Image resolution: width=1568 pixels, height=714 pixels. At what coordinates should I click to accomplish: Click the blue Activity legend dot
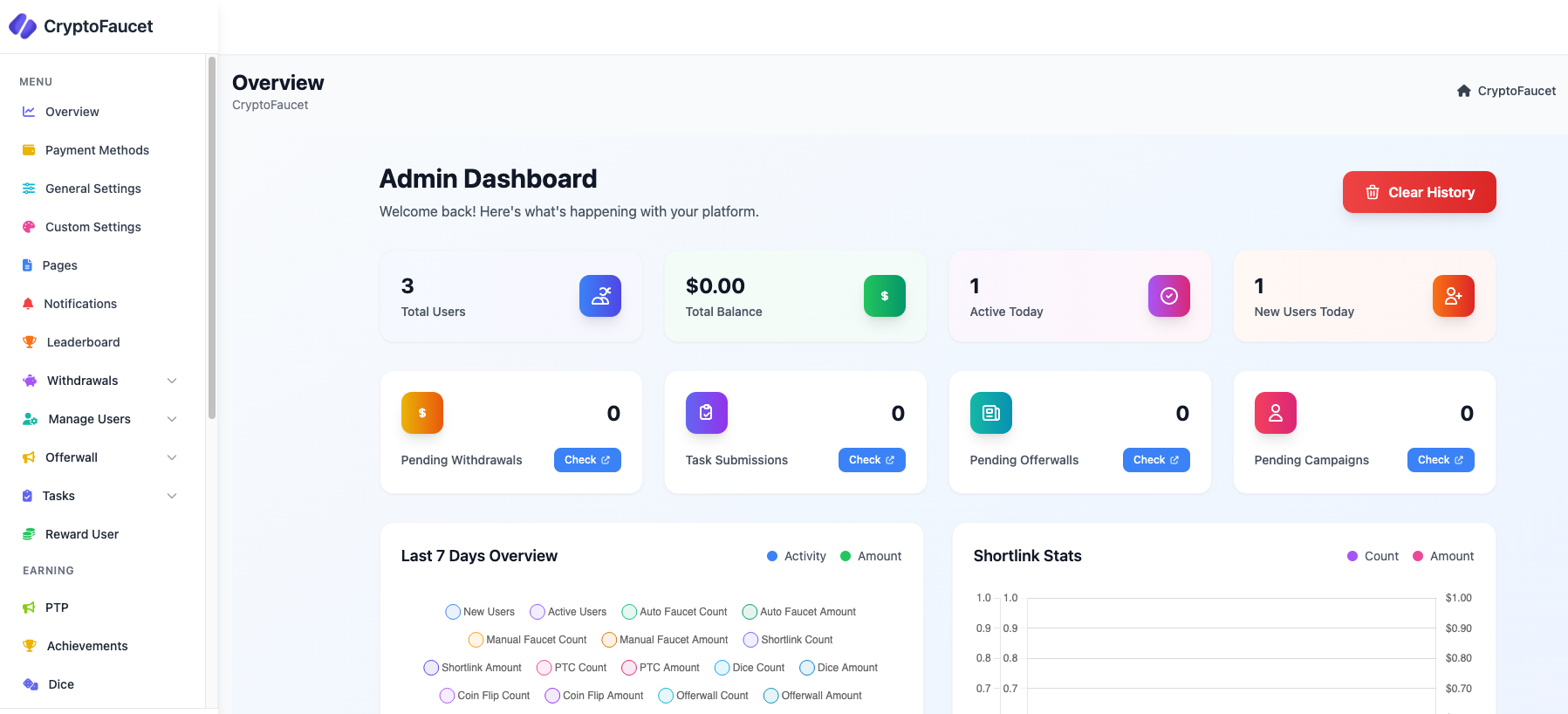[772, 556]
